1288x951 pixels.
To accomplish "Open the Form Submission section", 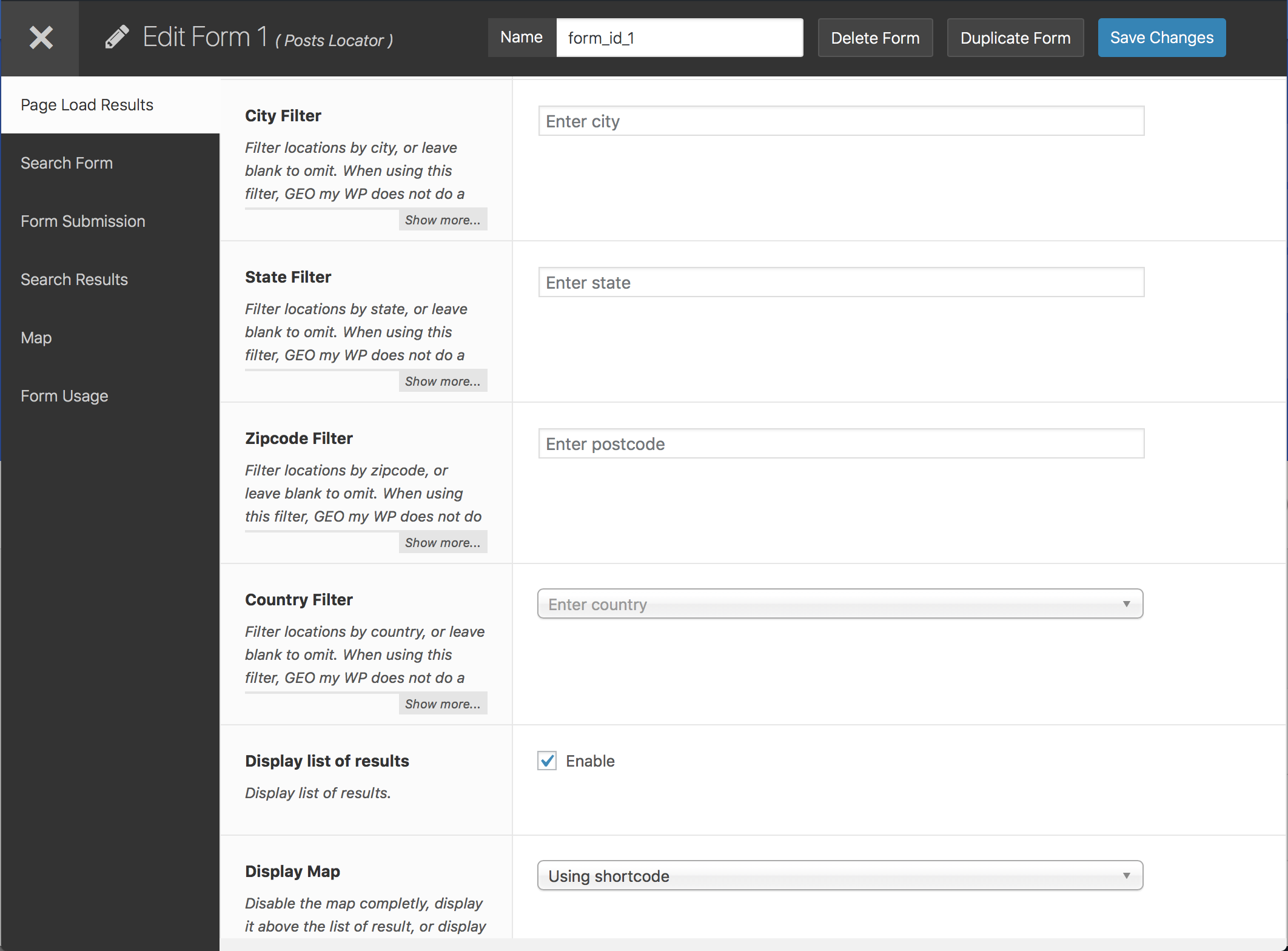I will click(x=83, y=221).
